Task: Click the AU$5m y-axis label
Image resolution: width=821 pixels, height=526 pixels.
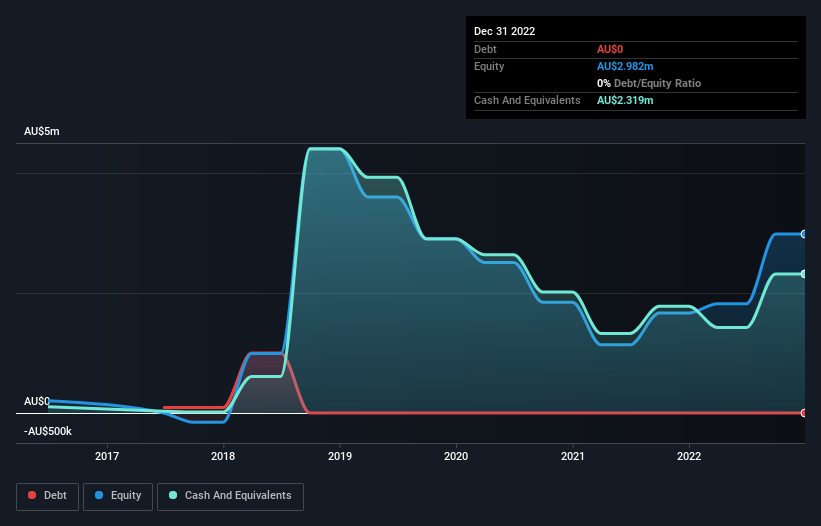Action: tap(42, 131)
